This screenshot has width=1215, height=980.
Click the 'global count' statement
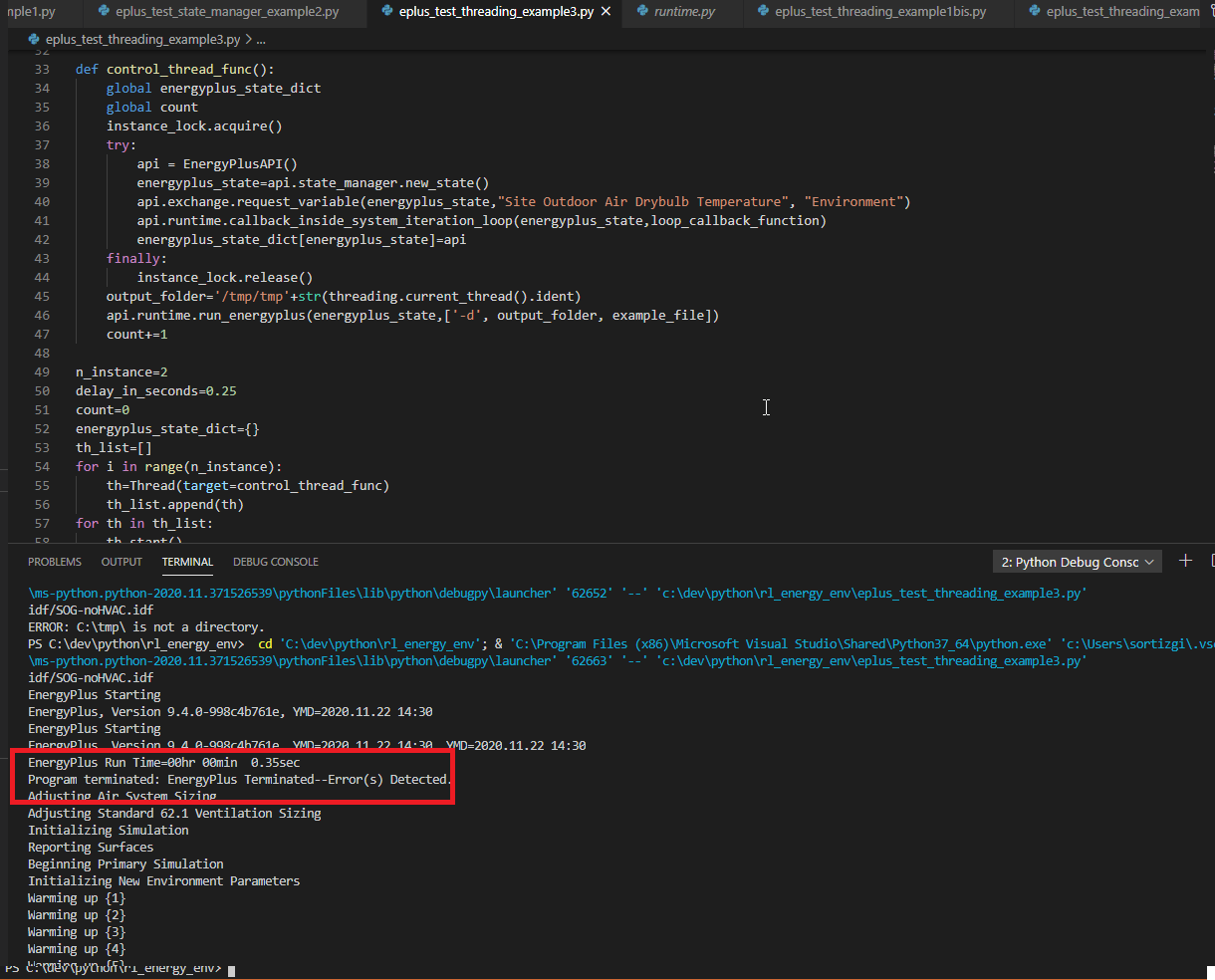[x=152, y=108]
